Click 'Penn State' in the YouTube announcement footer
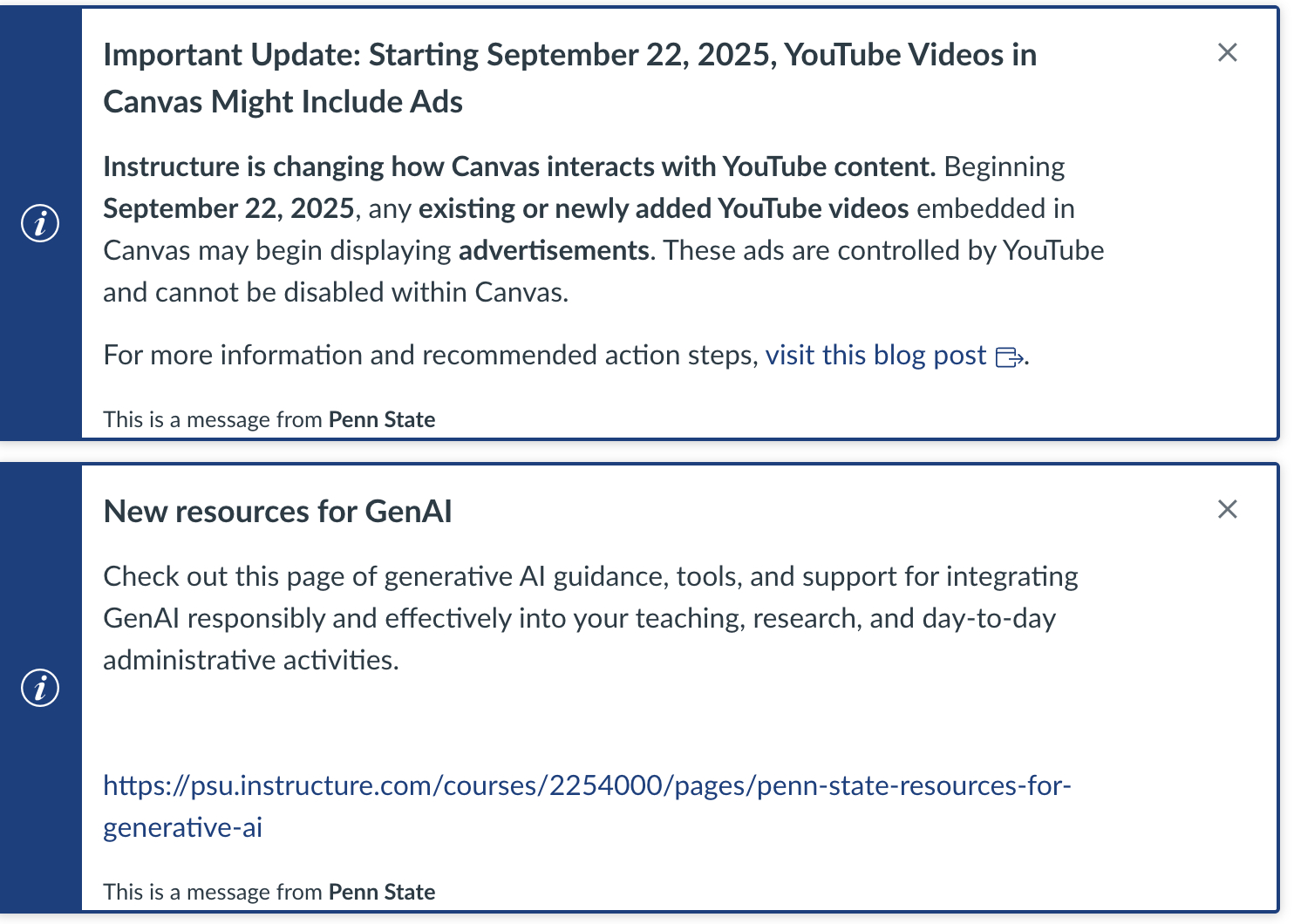This screenshot has width=1294, height=924. (x=382, y=420)
